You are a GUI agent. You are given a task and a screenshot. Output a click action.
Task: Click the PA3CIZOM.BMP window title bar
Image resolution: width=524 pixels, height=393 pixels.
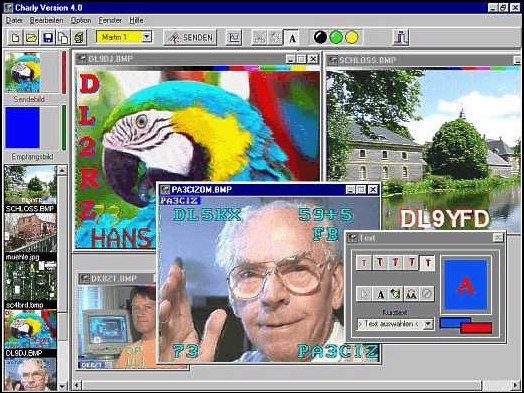click(x=269, y=190)
